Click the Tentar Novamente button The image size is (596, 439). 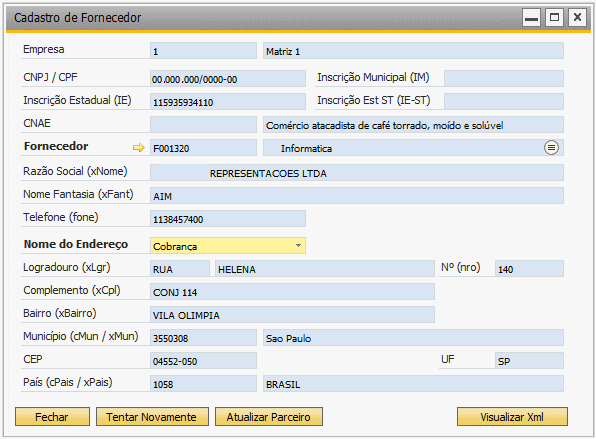coord(152,417)
